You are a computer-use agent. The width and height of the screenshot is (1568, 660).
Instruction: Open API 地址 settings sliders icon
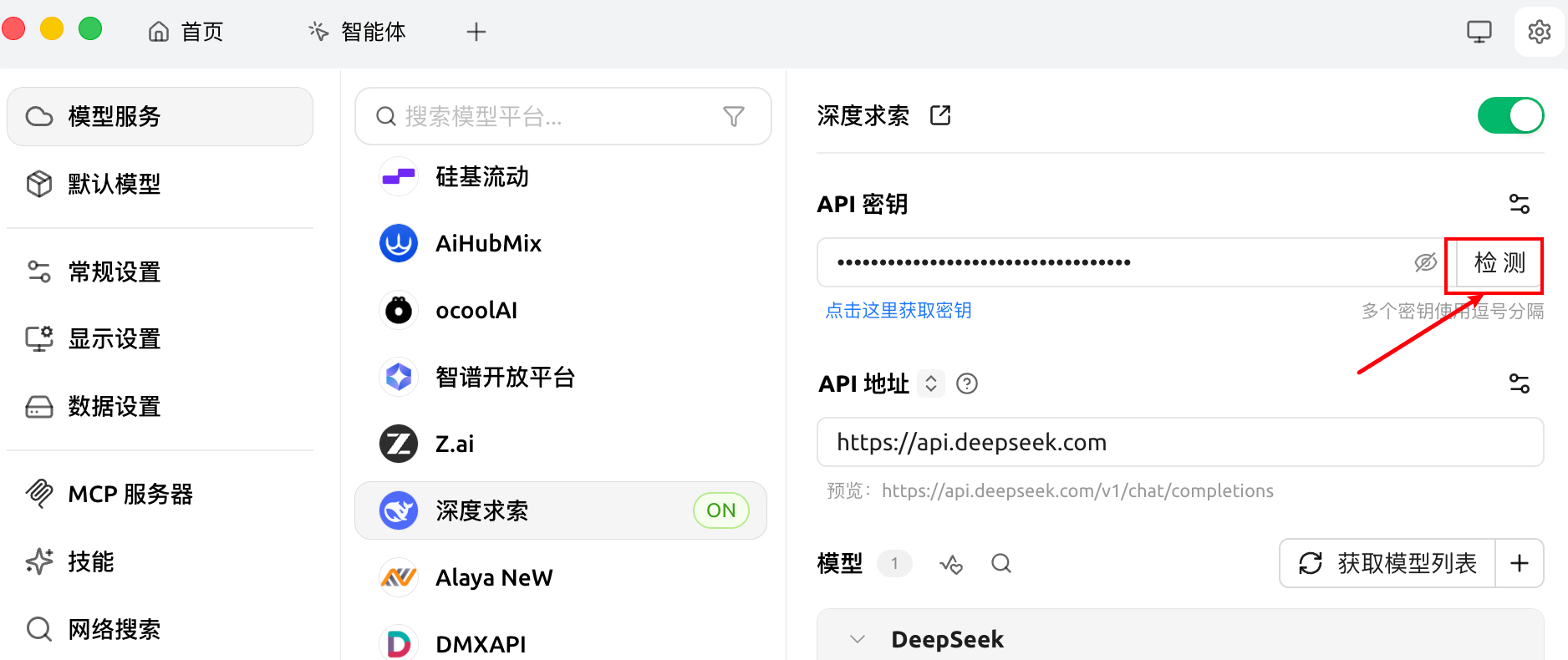(1519, 383)
